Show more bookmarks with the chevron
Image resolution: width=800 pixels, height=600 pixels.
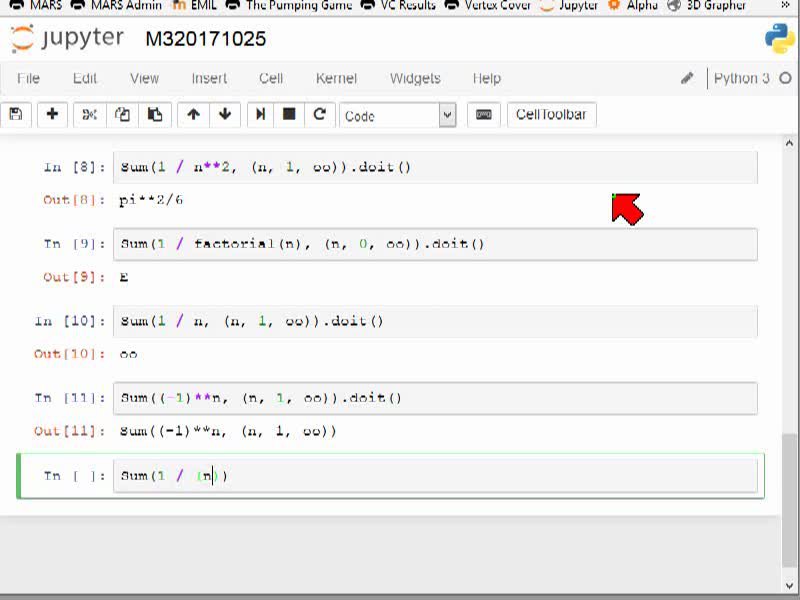point(785,5)
